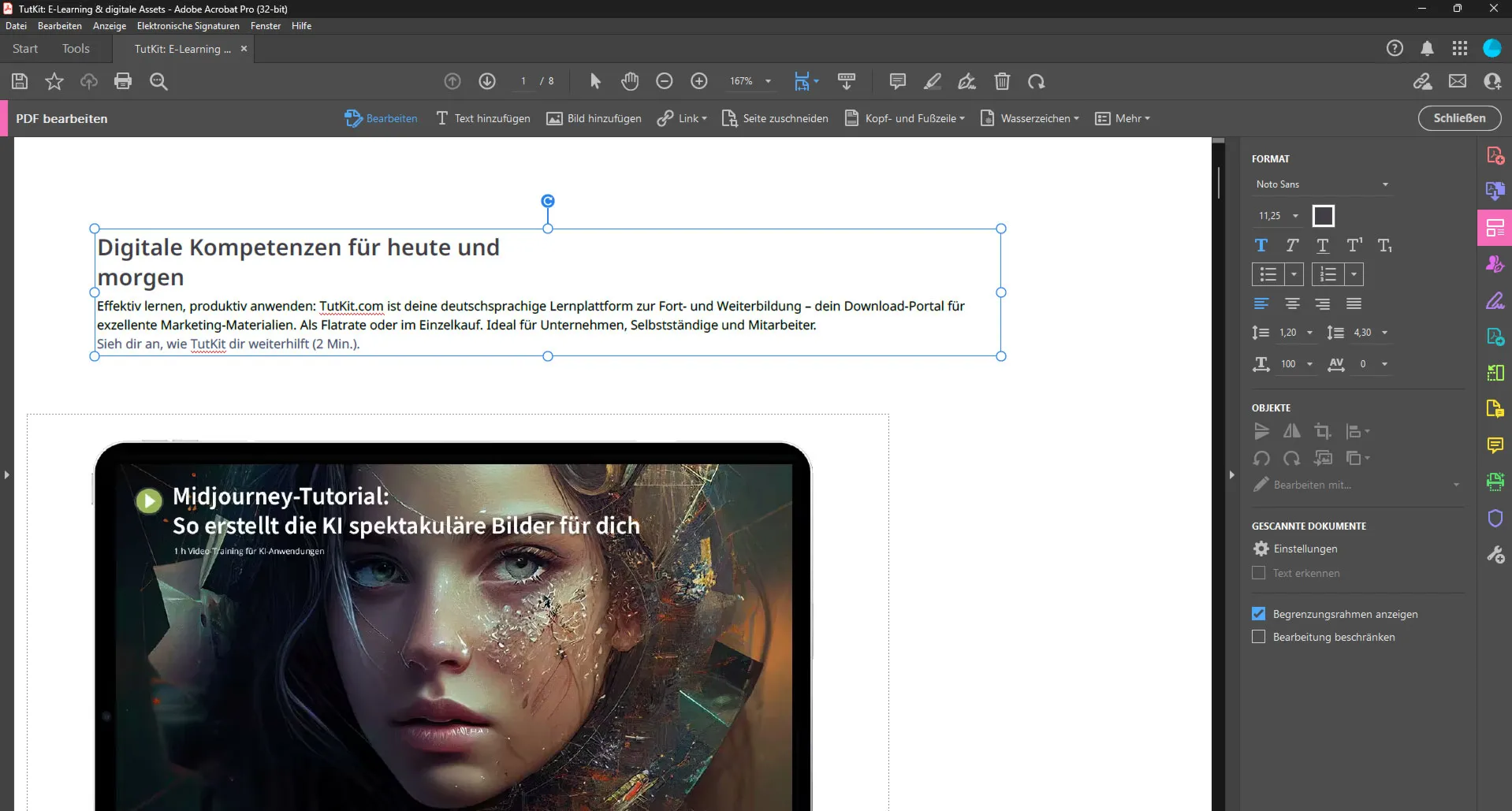This screenshot has width=1512, height=811.
Task: Click the Schließen button
Action: (1459, 118)
